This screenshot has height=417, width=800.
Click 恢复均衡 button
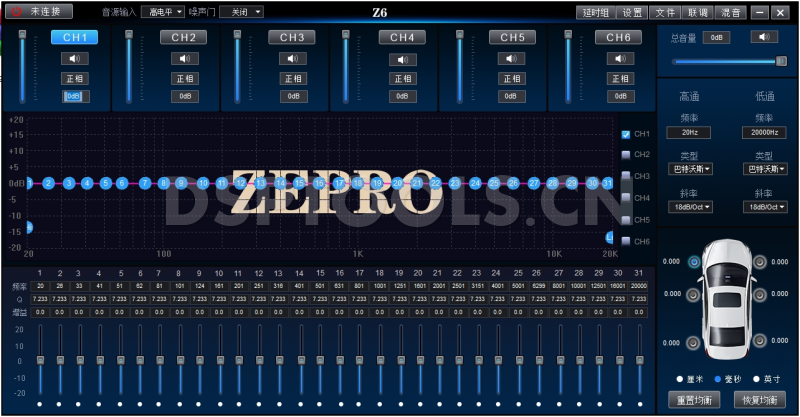(760, 400)
